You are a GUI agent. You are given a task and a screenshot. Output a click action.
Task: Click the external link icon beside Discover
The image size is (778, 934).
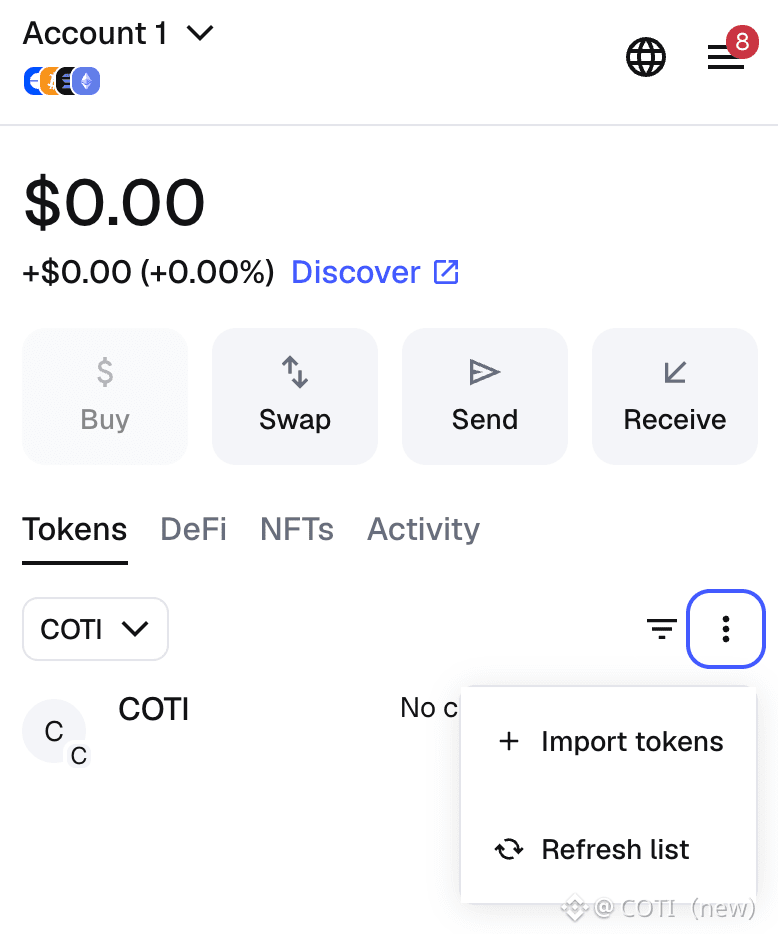[446, 272]
